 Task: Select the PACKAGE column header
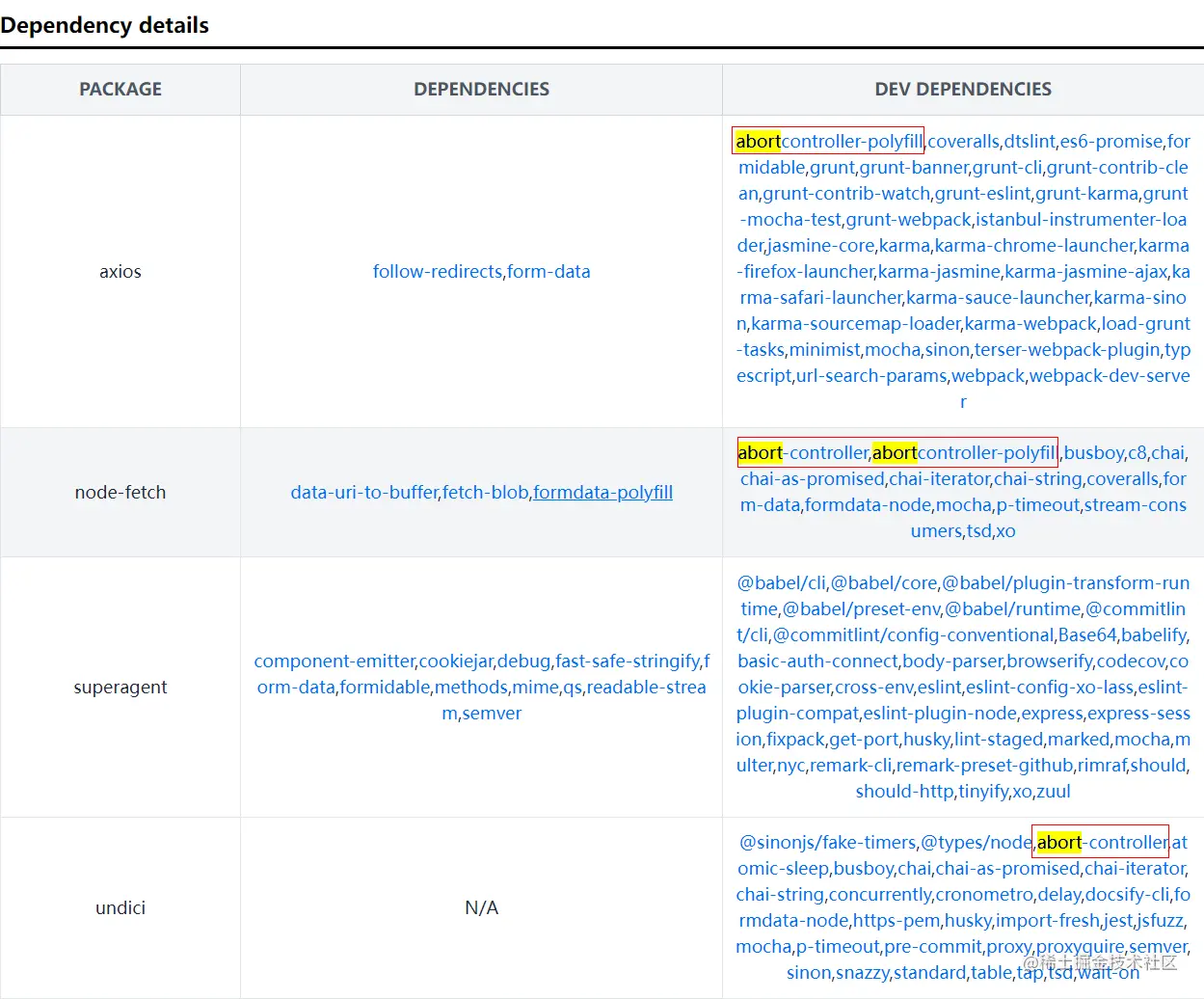pyautogui.click(x=120, y=89)
